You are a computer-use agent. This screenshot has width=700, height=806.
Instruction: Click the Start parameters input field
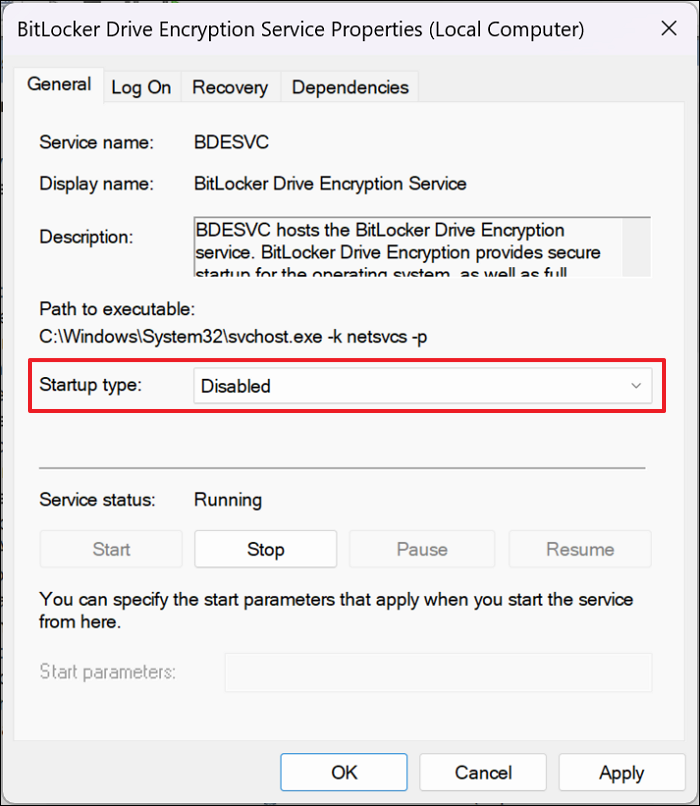437,672
